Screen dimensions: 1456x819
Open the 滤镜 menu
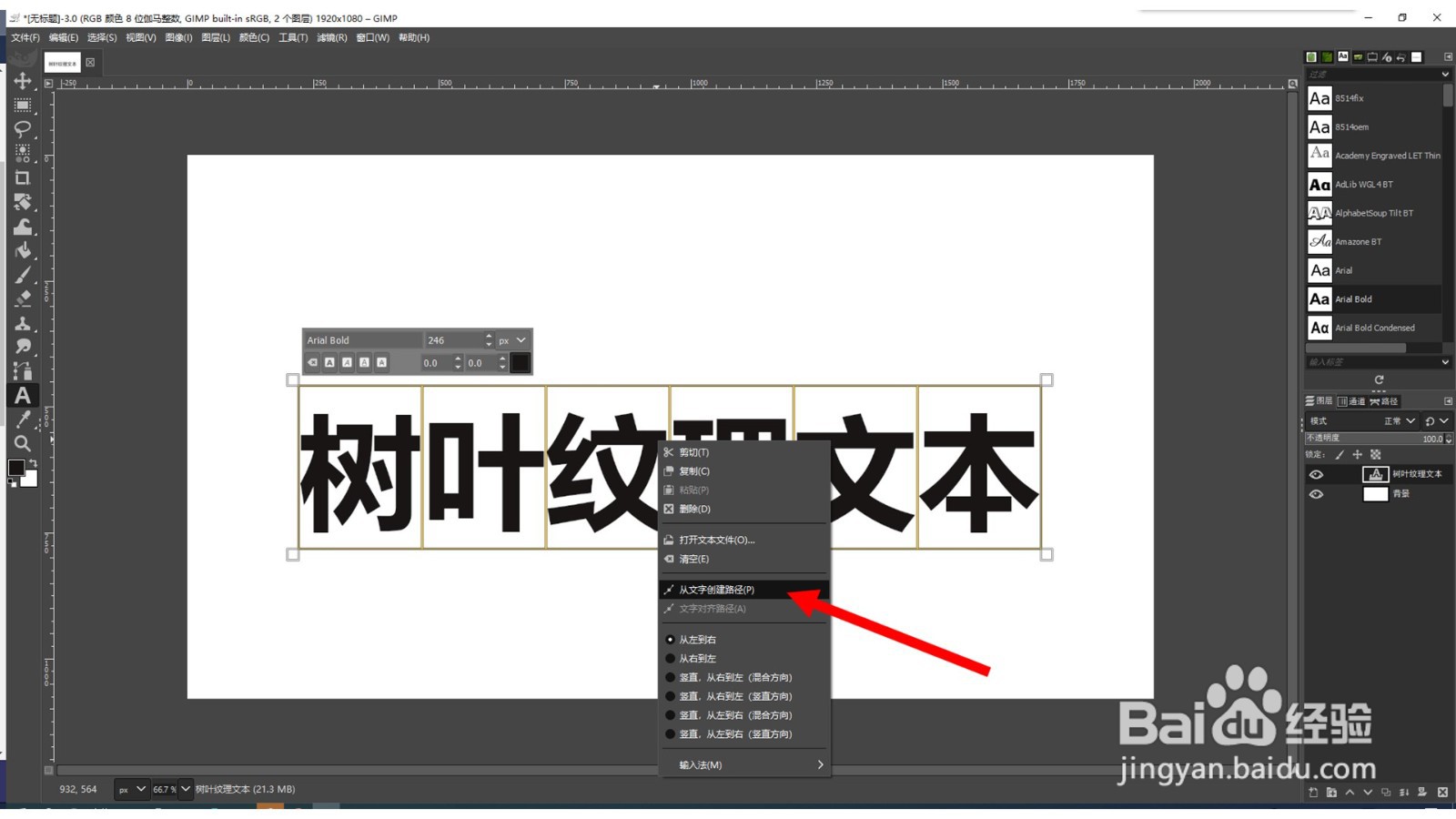click(333, 37)
